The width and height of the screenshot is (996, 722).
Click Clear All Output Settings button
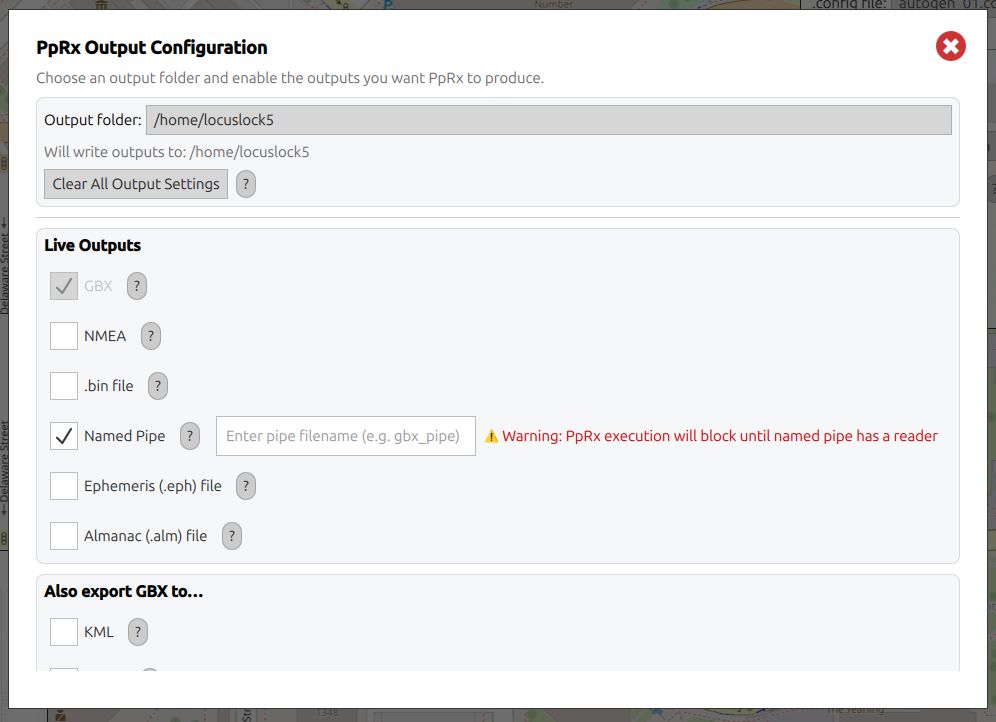(136, 184)
